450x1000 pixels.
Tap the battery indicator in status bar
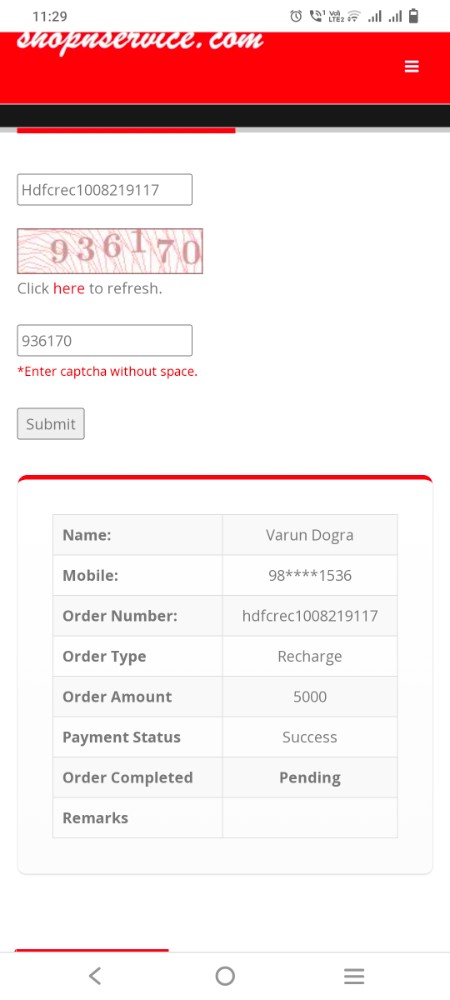tap(414, 16)
